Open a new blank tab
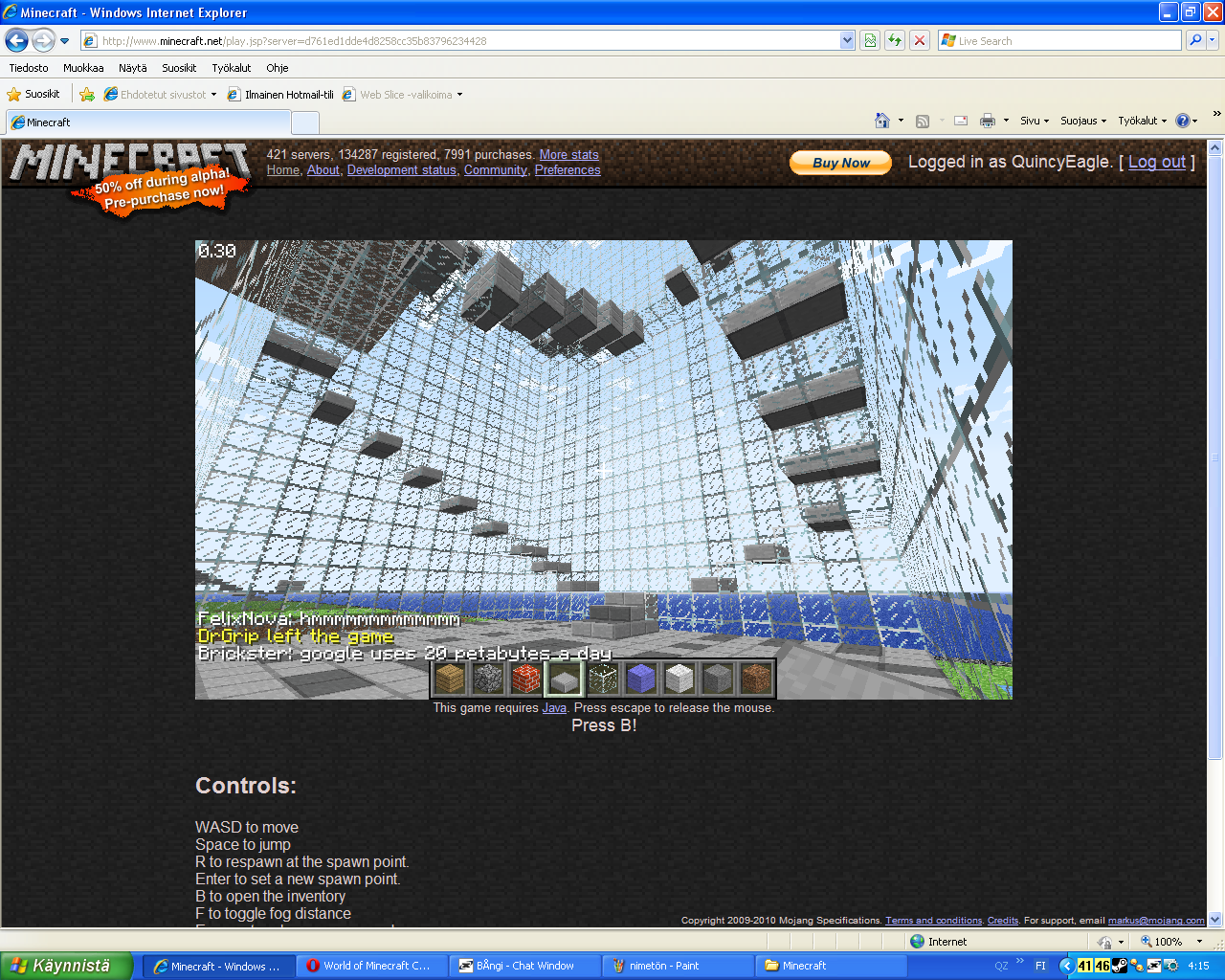 click(x=305, y=122)
